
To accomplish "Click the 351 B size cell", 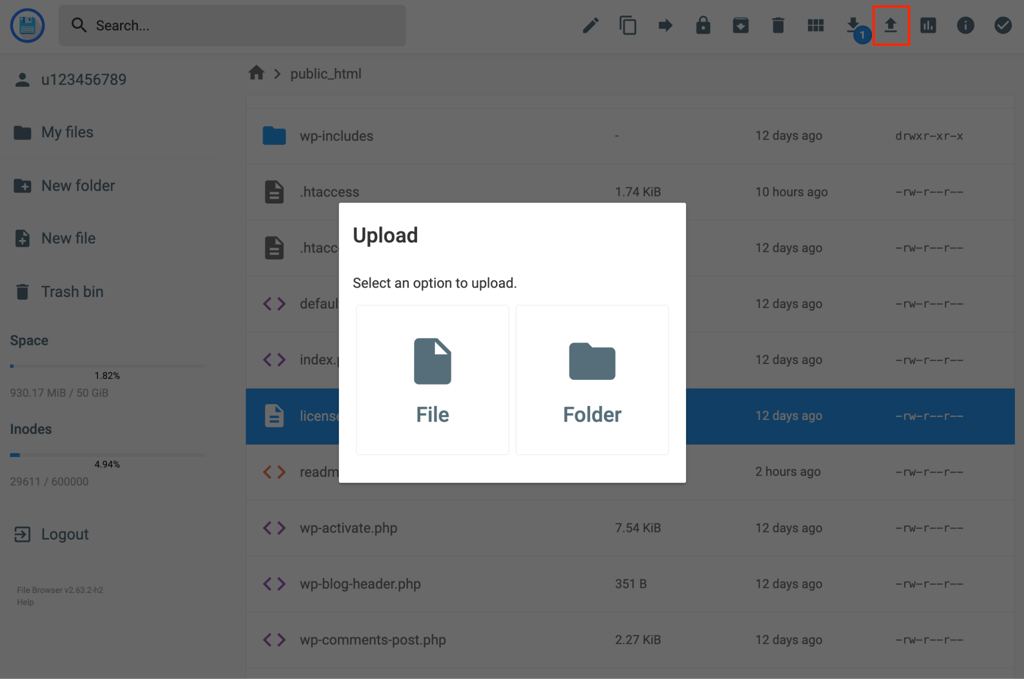I will click(631, 584).
